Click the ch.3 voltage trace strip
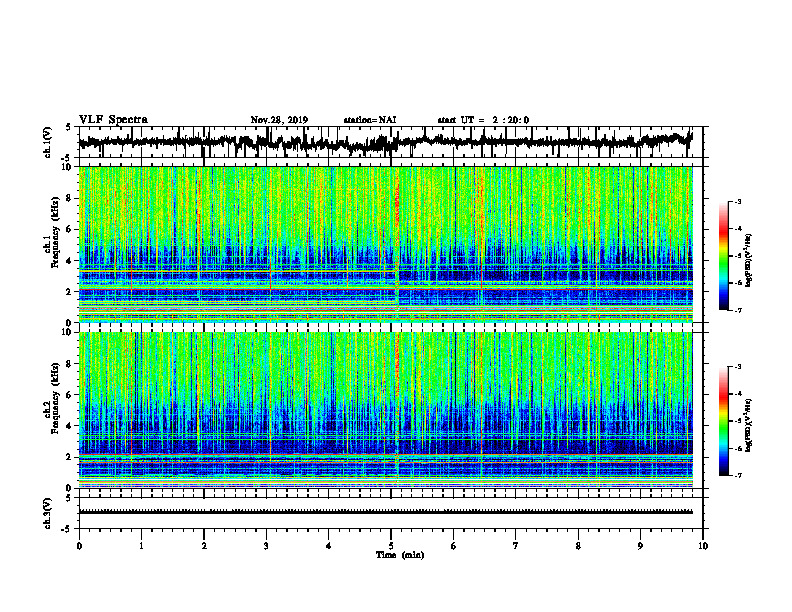This screenshot has width=792, height=612. point(385,512)
